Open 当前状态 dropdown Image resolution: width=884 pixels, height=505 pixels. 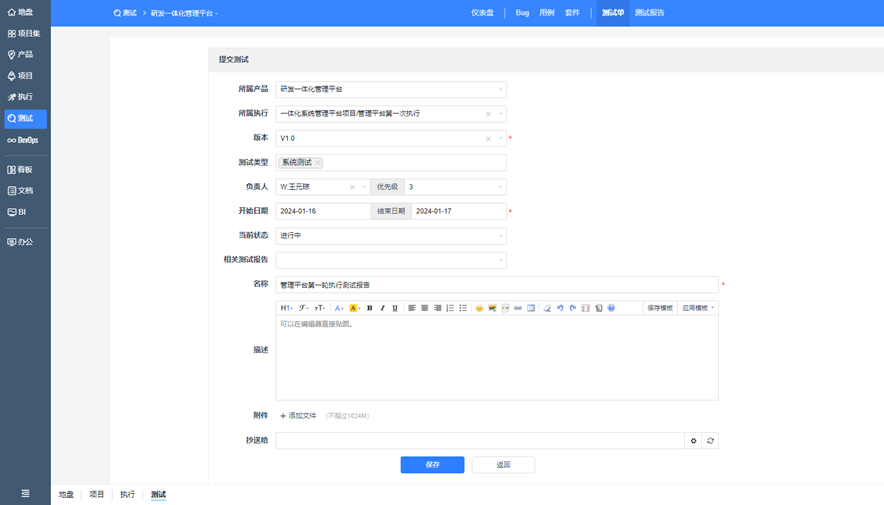391,236
